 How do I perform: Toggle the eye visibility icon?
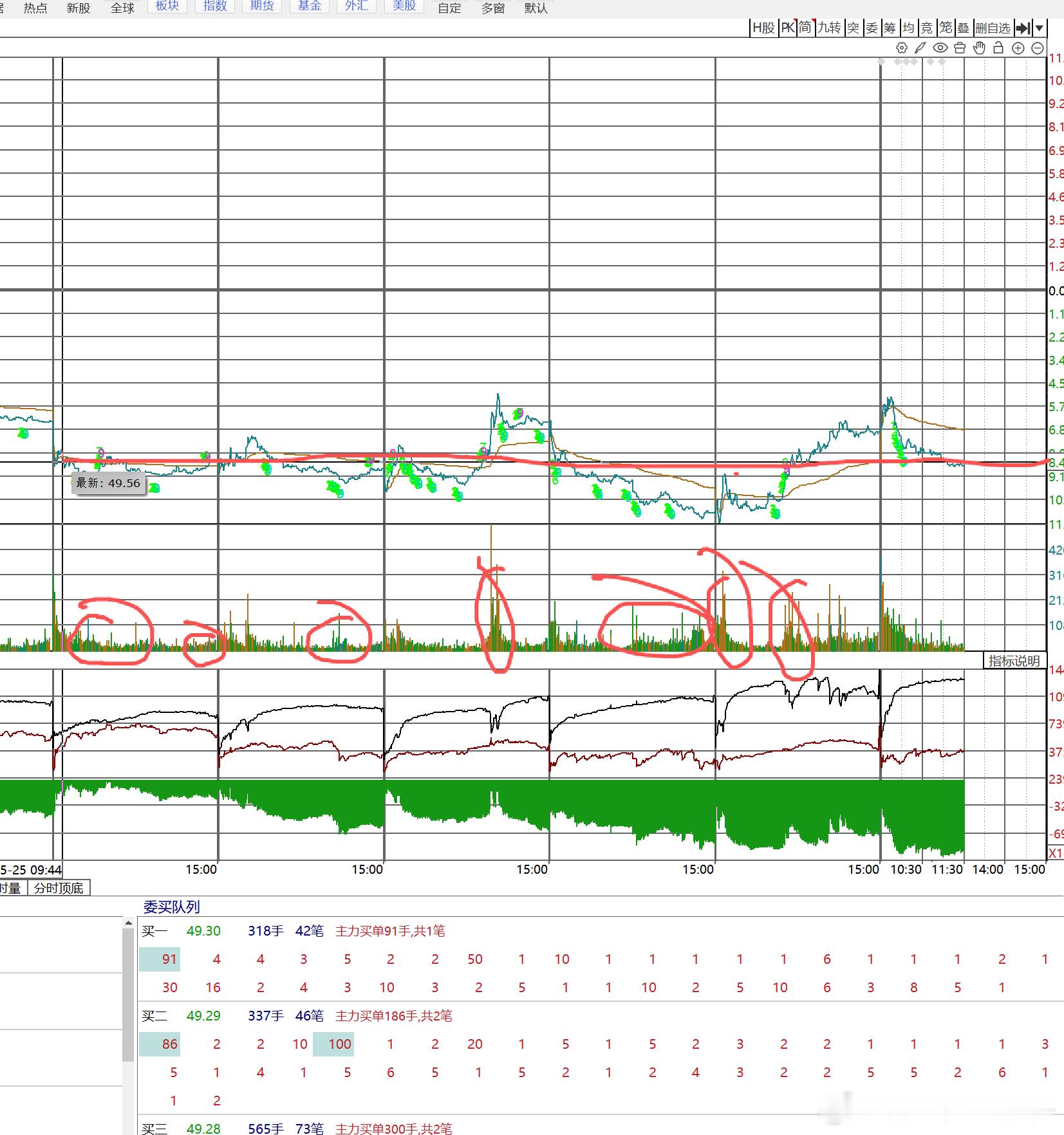[x=940, y=48]
